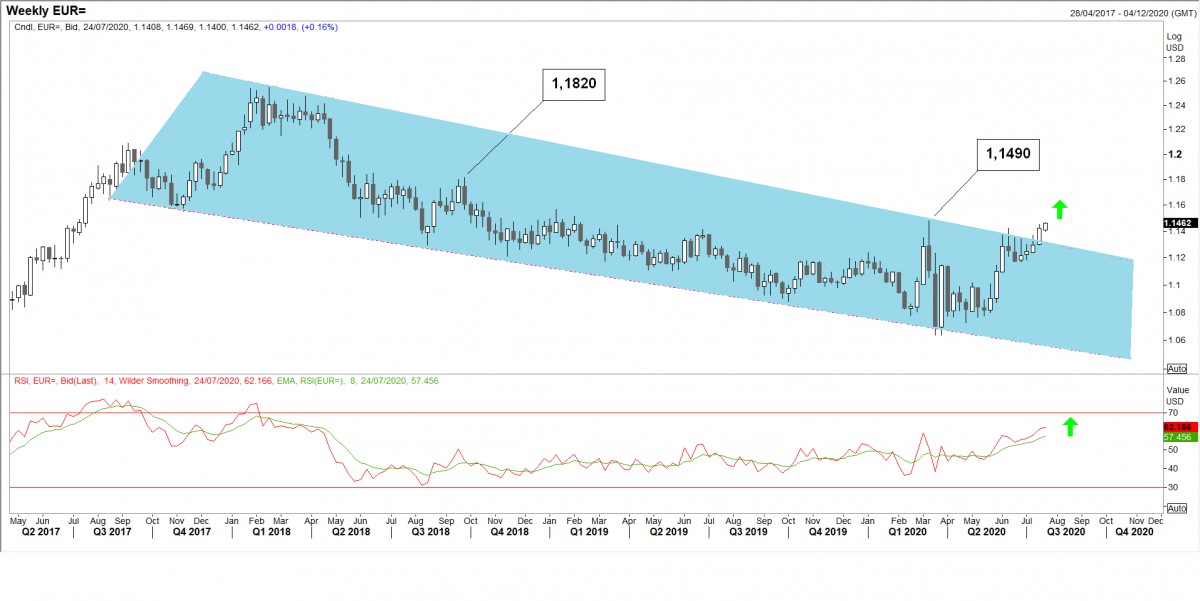Click the Auto scale button on RSI axis
The height and width of the screenshot is (601, 1200).
(x=1177, y=508)
